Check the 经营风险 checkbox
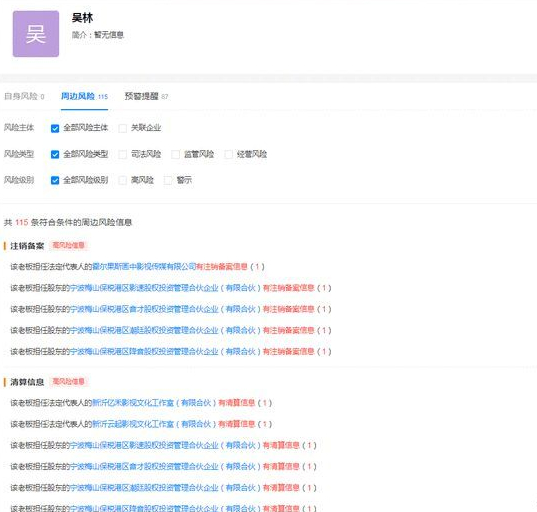The height and width of the screenshot is (512, 537). coord(228,154)
